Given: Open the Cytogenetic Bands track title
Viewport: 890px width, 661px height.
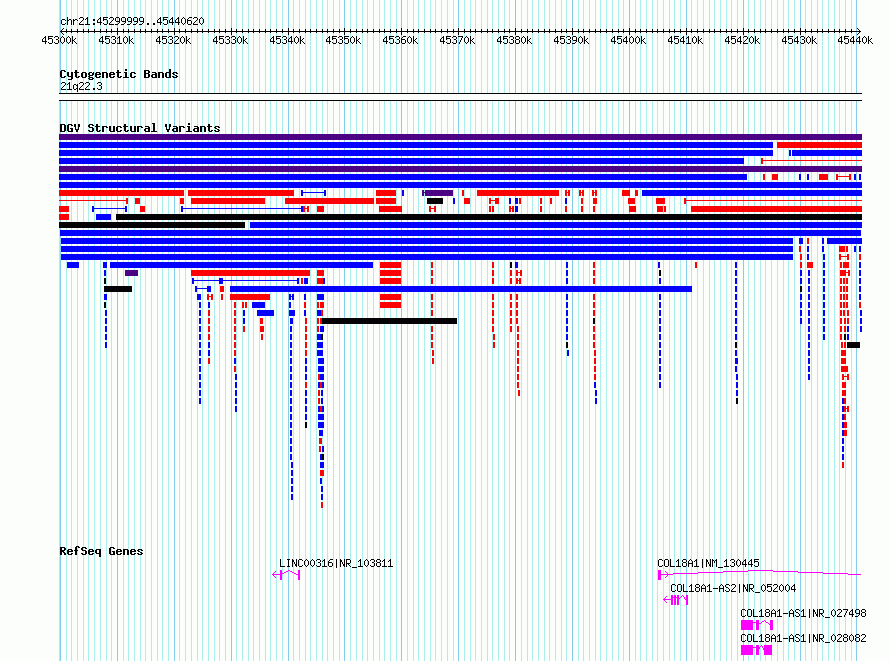Looking at the screenshot, I should point(119,74).
